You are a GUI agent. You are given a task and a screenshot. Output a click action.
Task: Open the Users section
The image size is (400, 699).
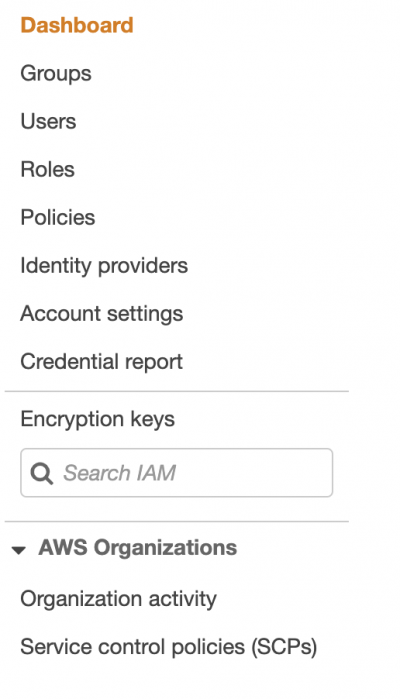[48, 121]
